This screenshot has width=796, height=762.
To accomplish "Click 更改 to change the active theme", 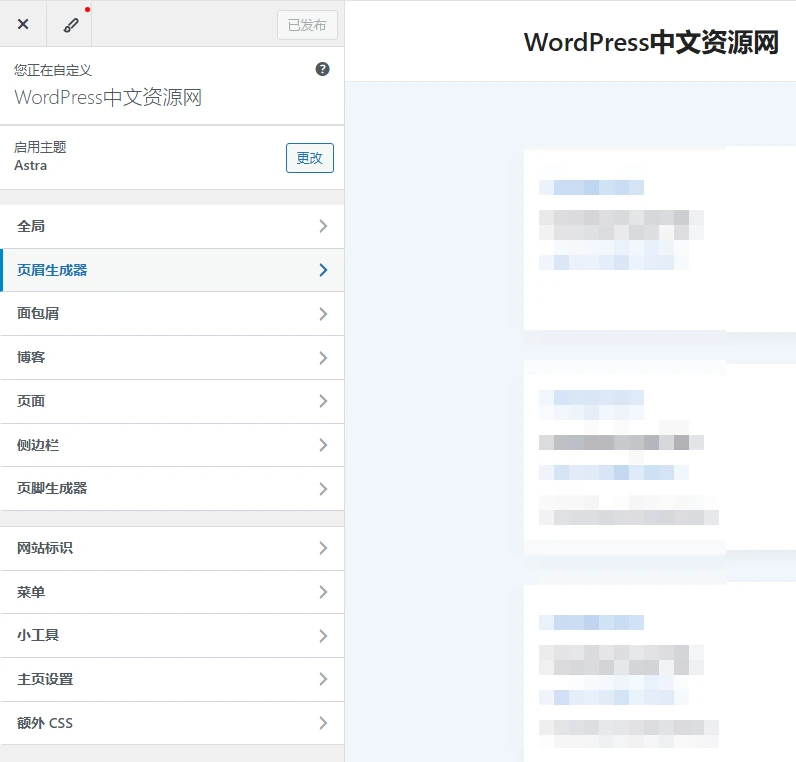I will click(x=310, y=158).
